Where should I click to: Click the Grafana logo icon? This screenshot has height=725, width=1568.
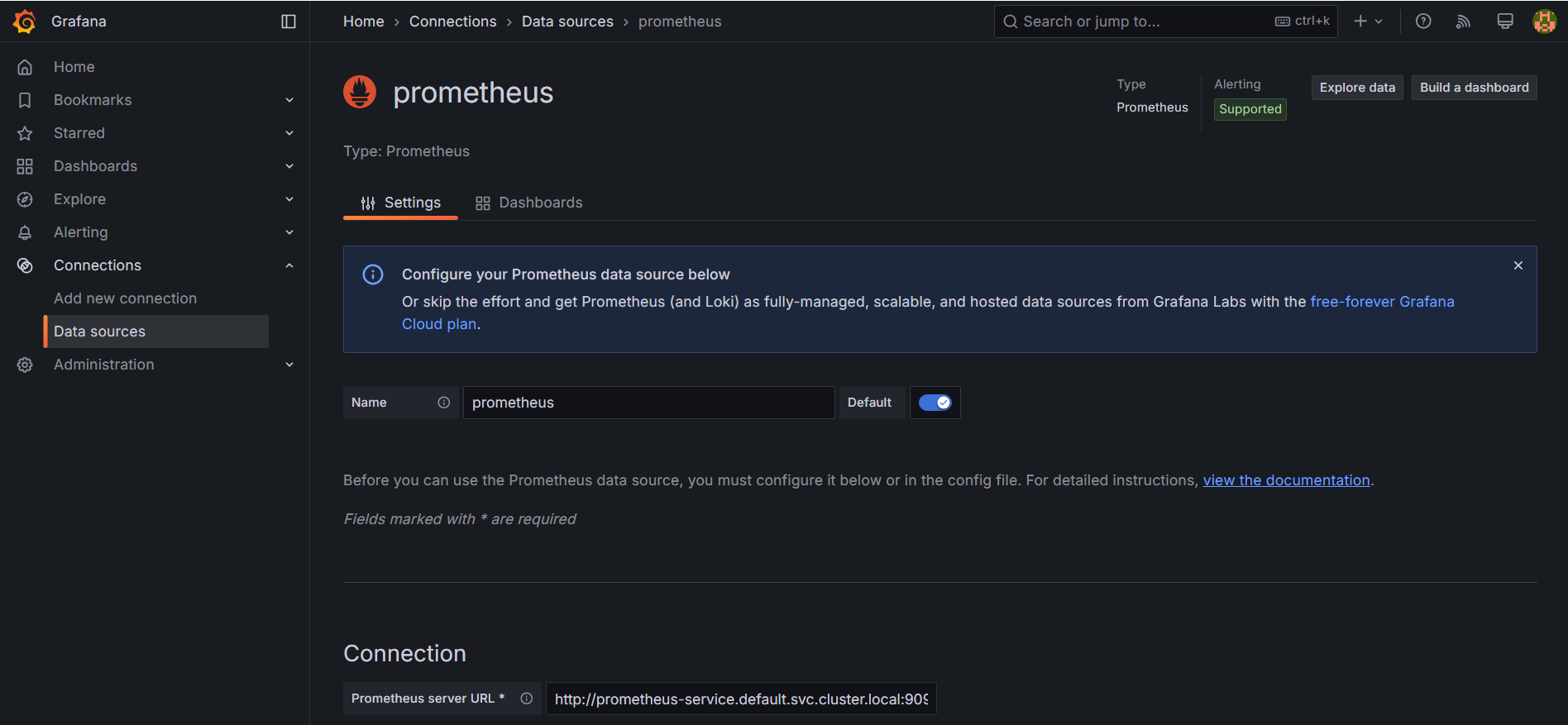tap(25, 21)
